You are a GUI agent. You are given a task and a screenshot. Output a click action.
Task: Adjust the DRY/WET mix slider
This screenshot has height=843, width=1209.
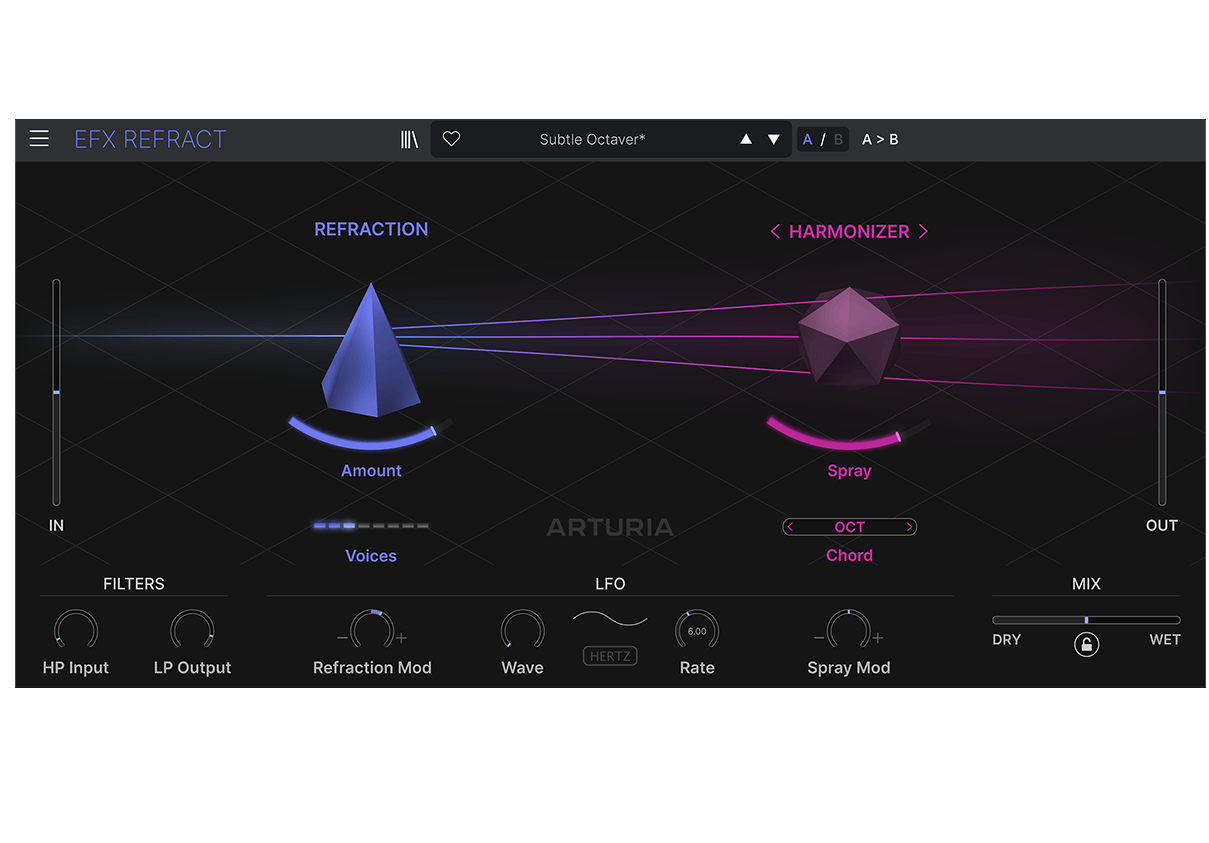point(1086,620)
